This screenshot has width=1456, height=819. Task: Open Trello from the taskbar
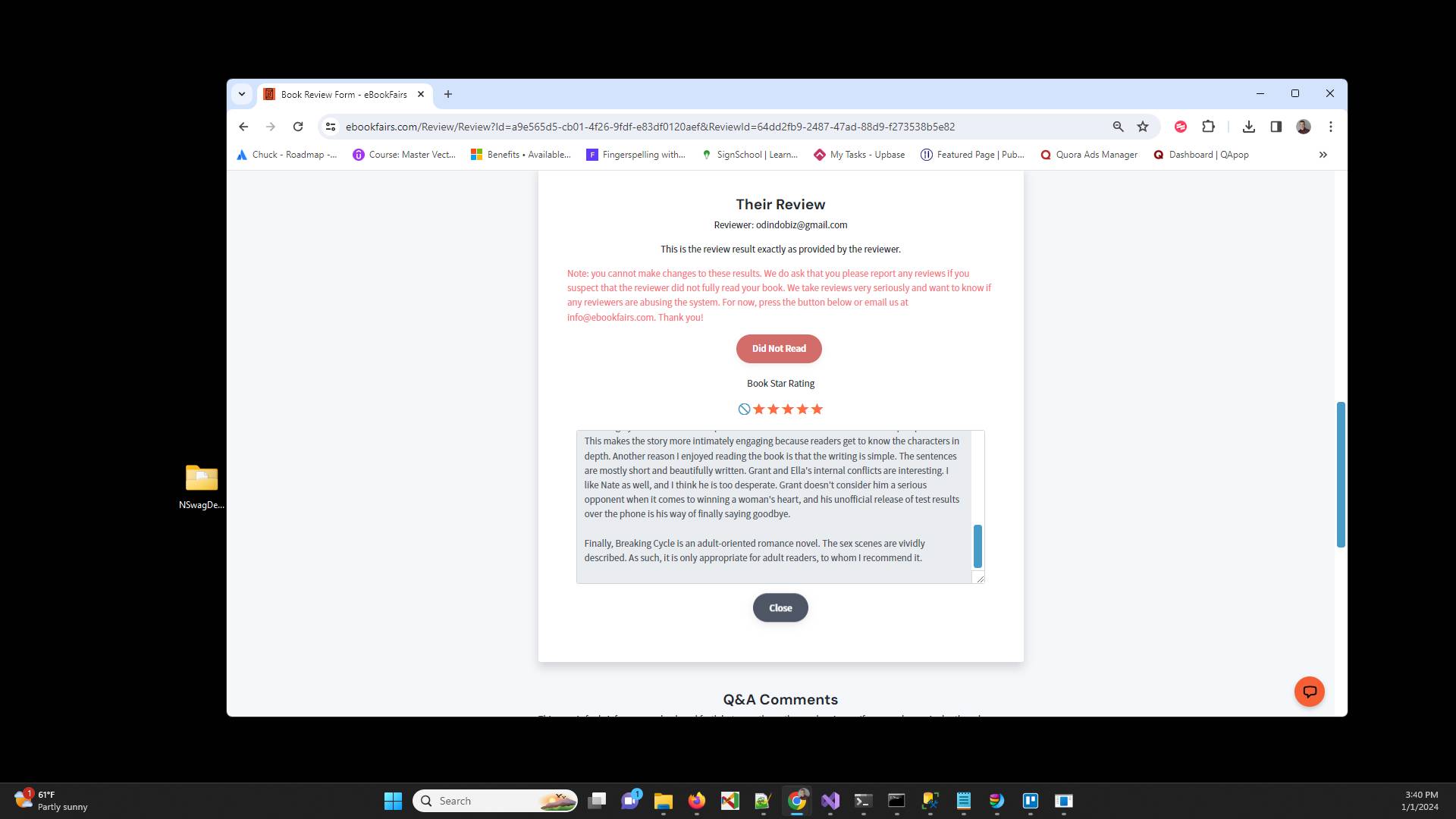1030,801
